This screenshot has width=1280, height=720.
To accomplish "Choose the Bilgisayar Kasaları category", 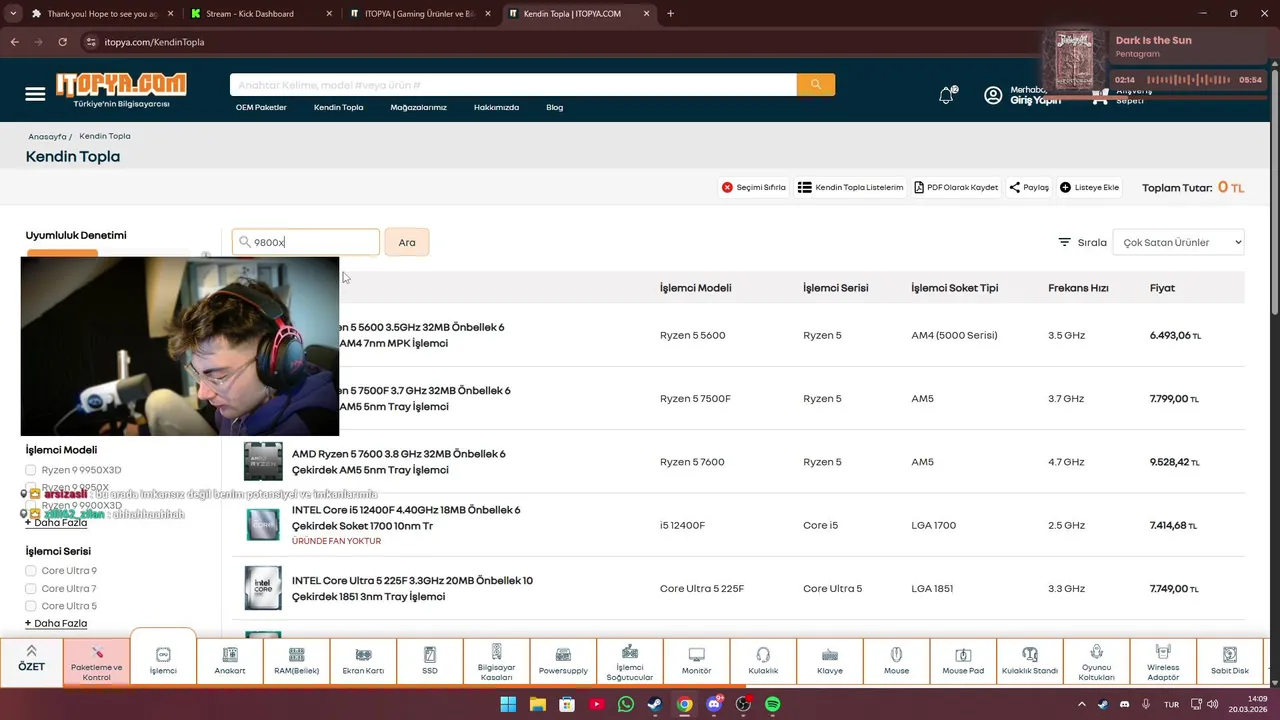I will click(496, 662).
